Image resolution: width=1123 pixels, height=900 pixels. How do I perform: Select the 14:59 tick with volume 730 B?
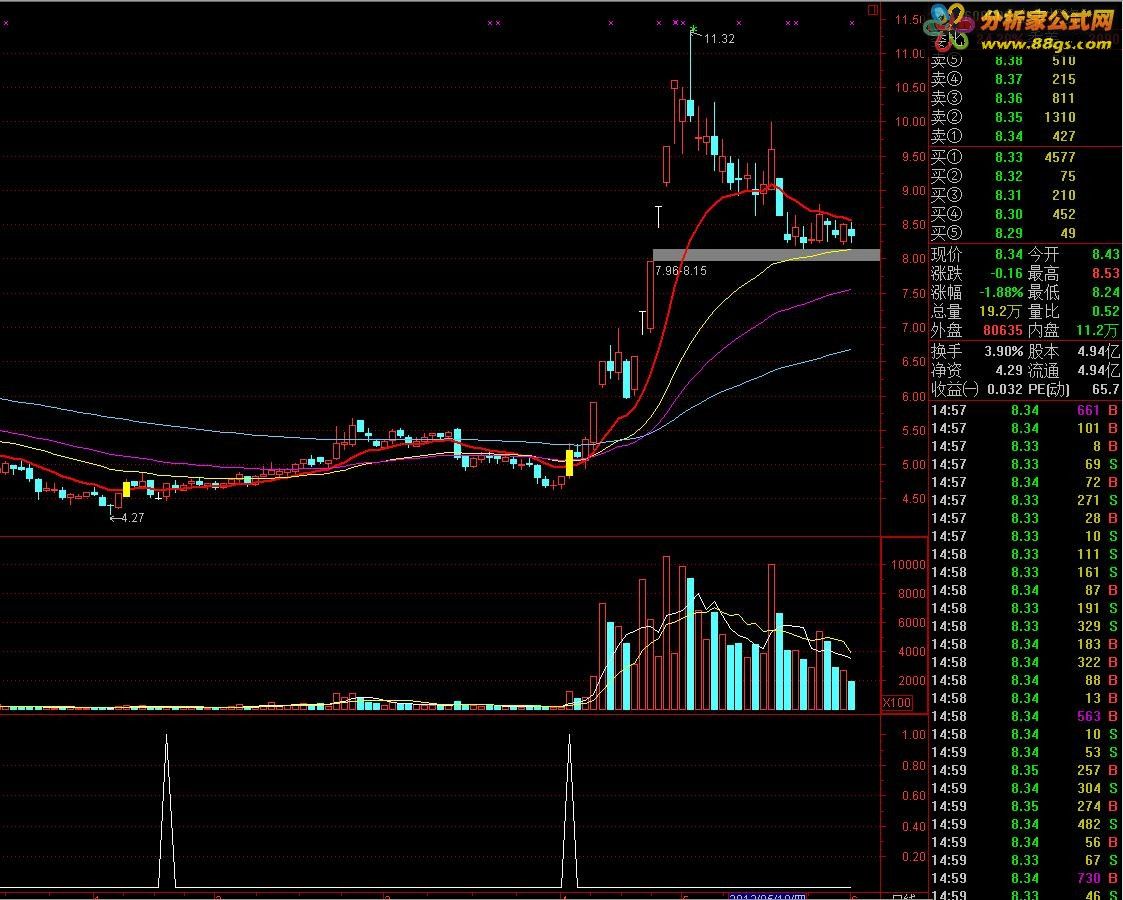(1025, 878)
